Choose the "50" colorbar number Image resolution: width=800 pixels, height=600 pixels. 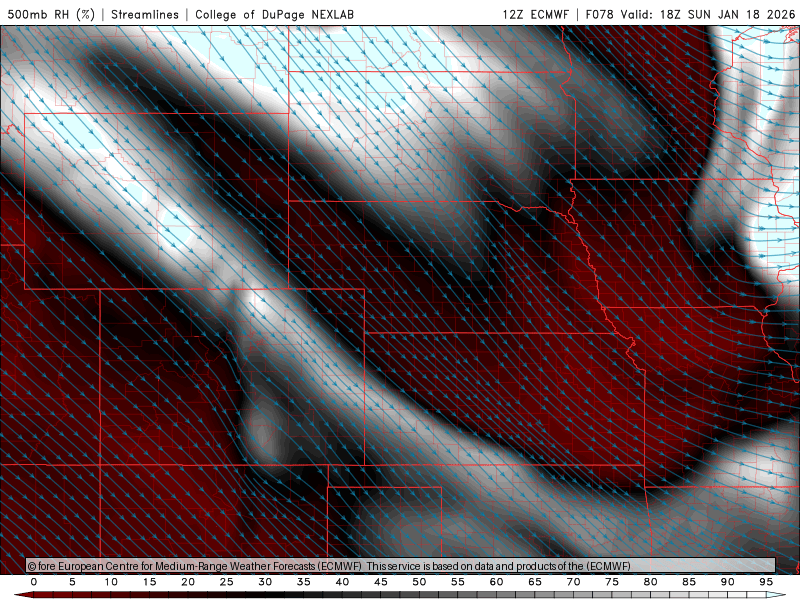pos(419,582)
